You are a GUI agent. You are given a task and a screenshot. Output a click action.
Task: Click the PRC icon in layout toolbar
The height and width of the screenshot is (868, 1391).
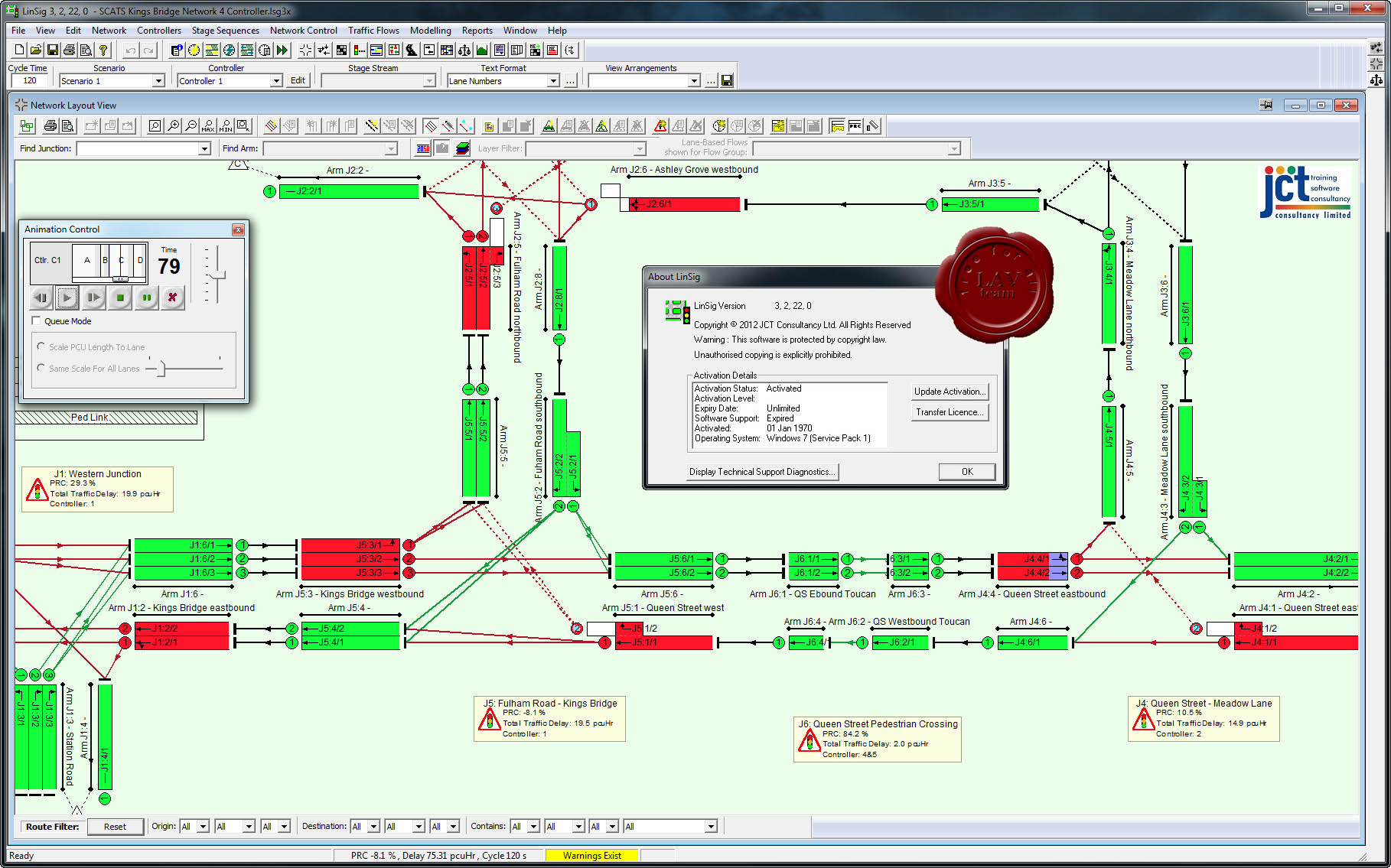855,125
